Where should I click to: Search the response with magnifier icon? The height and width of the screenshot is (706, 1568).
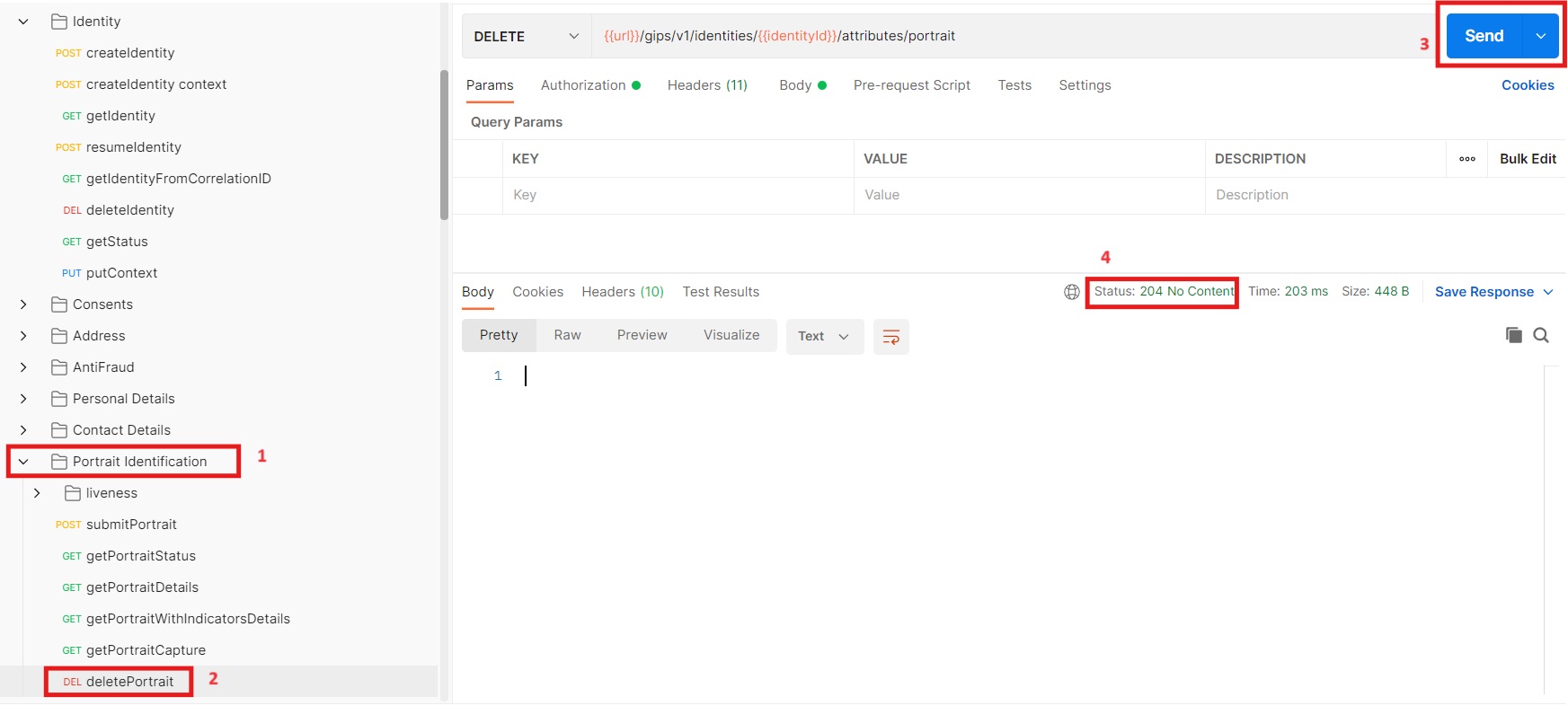1541,335
